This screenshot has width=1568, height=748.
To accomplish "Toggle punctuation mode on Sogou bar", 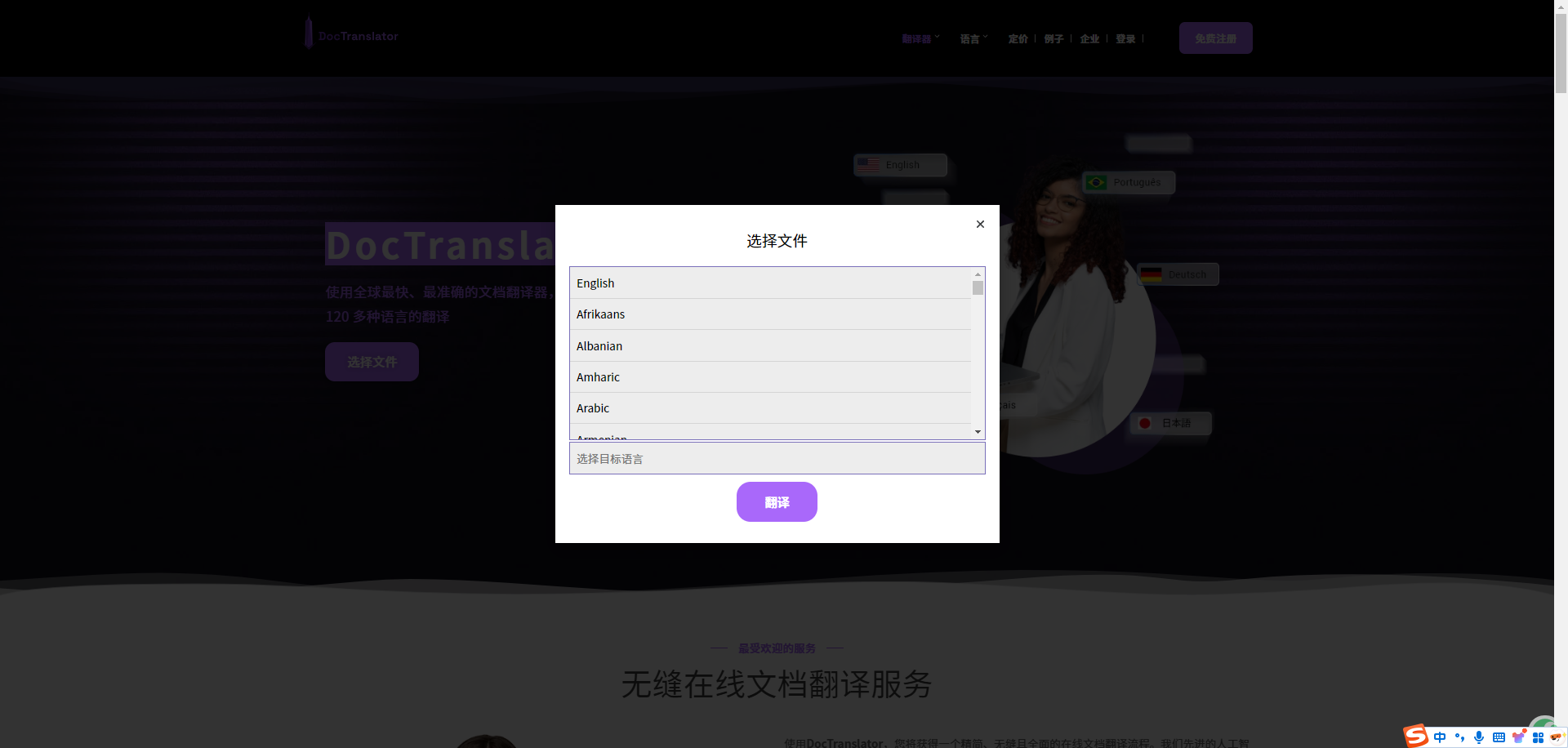I will pyautogui.click(x=1458, y=737).
